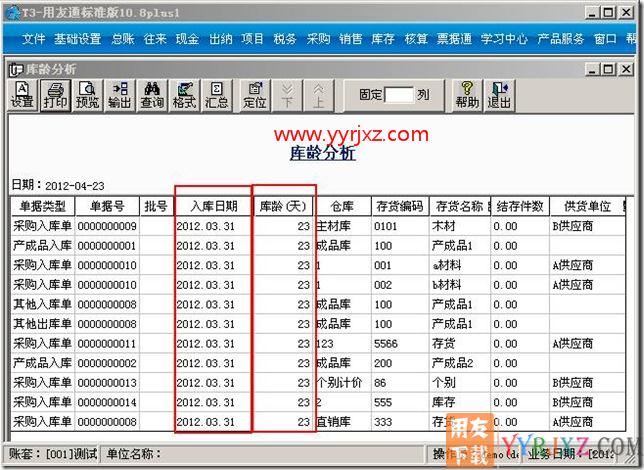Click the 直销库 warehouse cell
Viewport: 644px width, 470px height.
[x=343, y=422]
